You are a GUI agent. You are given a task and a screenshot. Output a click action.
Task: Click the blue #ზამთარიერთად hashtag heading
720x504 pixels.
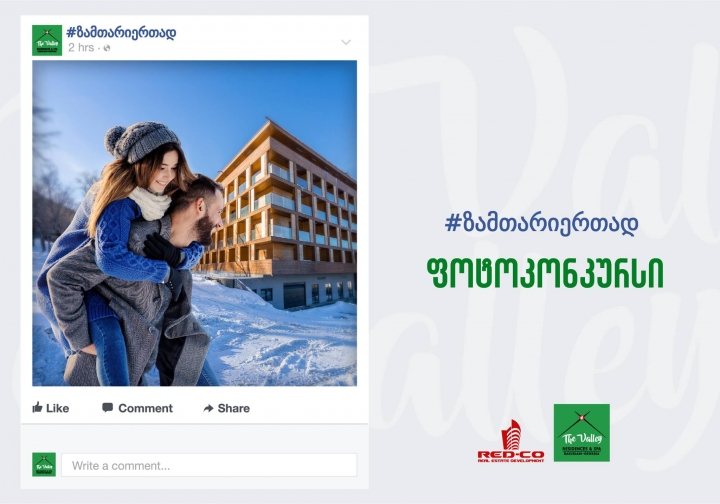[541, 224]
